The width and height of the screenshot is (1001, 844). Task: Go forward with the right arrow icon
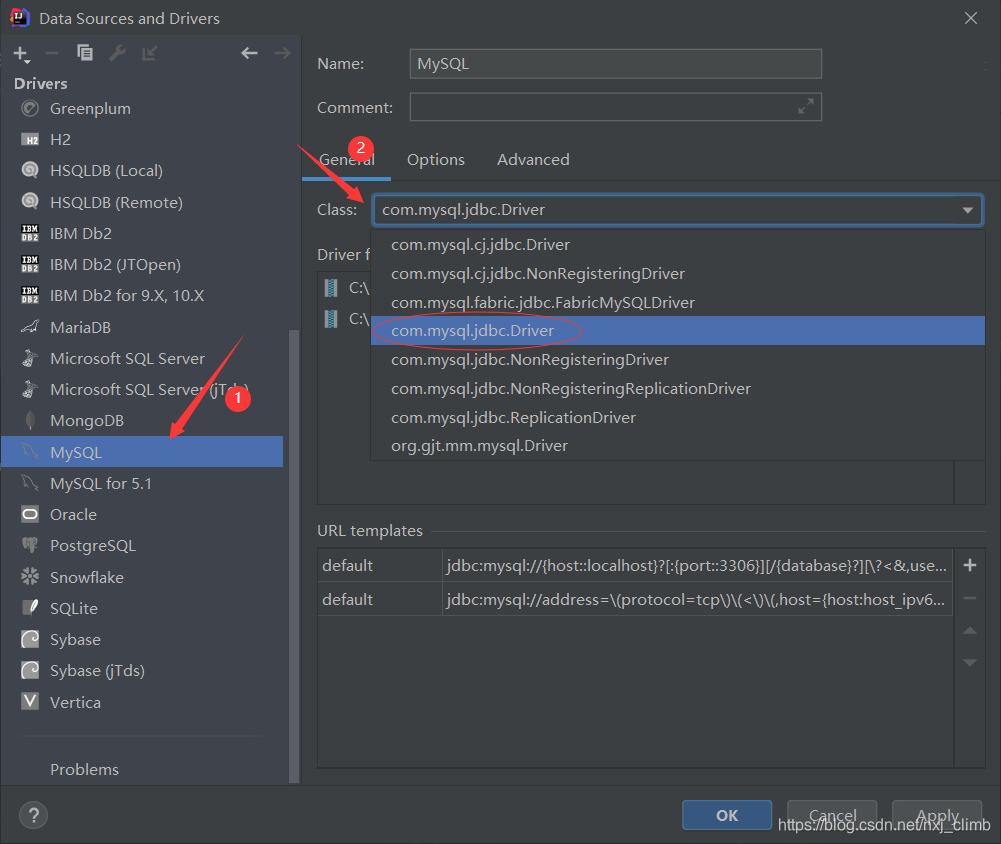point(282,53)
